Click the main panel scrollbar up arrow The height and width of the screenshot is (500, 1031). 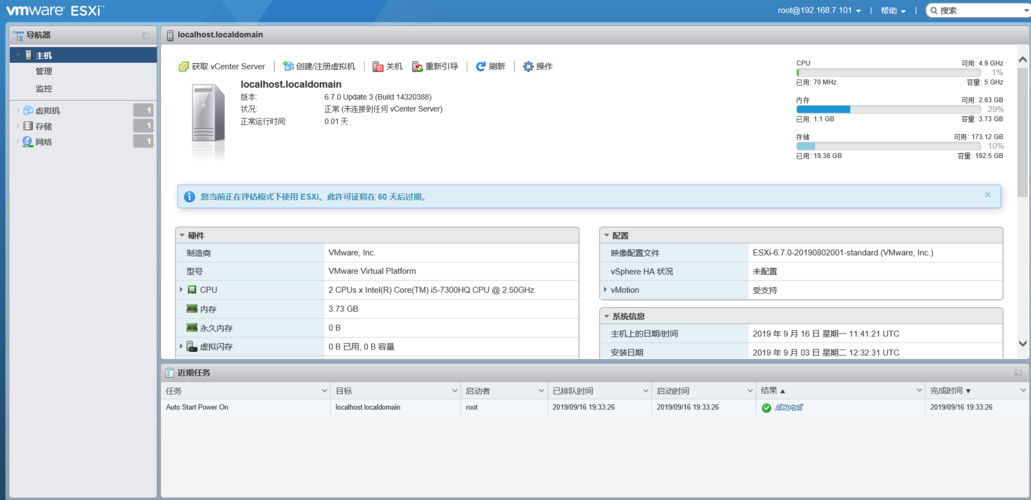pyautogui.click(x=1022, y=60)
